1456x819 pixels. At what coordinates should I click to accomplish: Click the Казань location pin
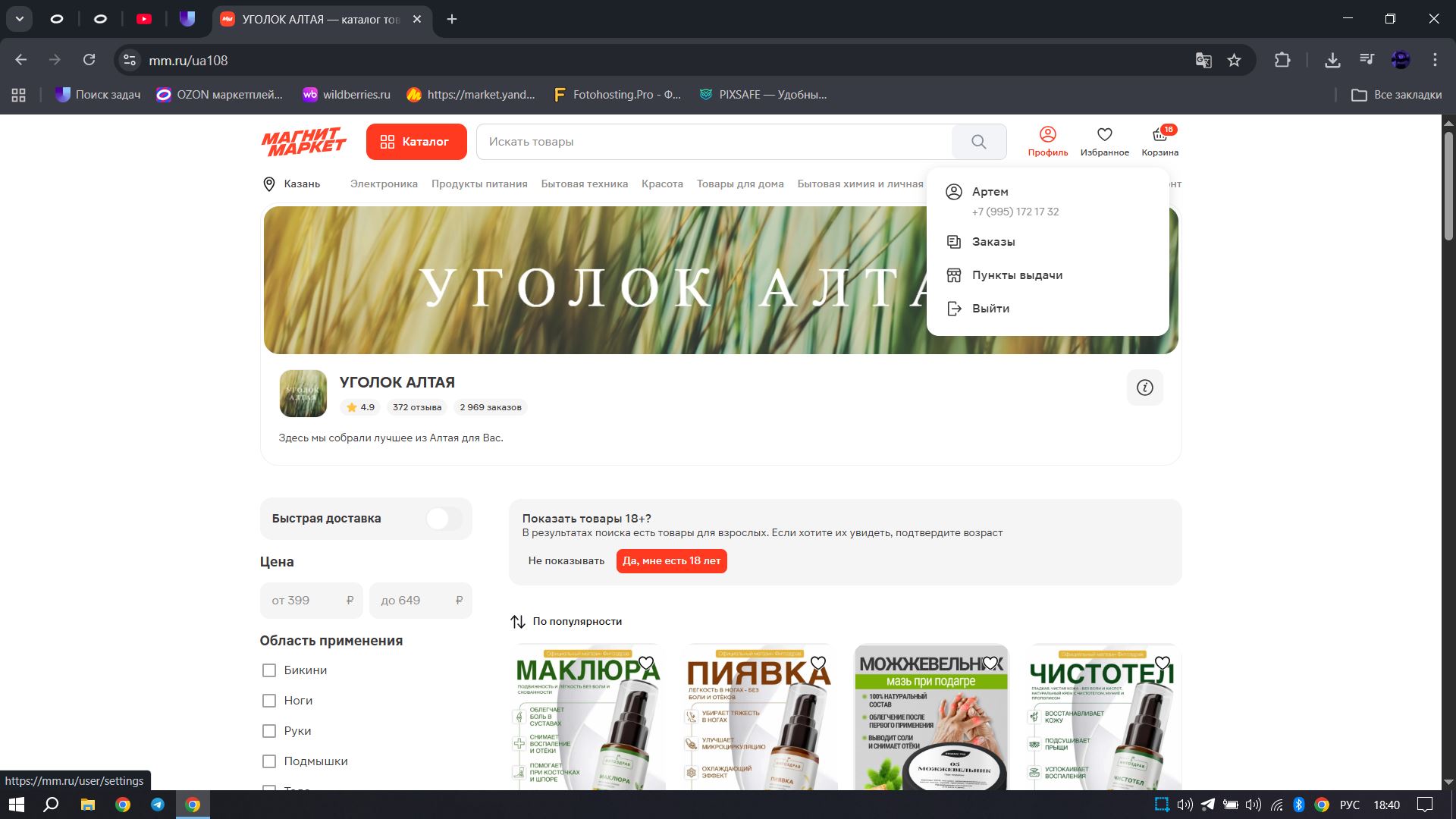tap(269, 184)
